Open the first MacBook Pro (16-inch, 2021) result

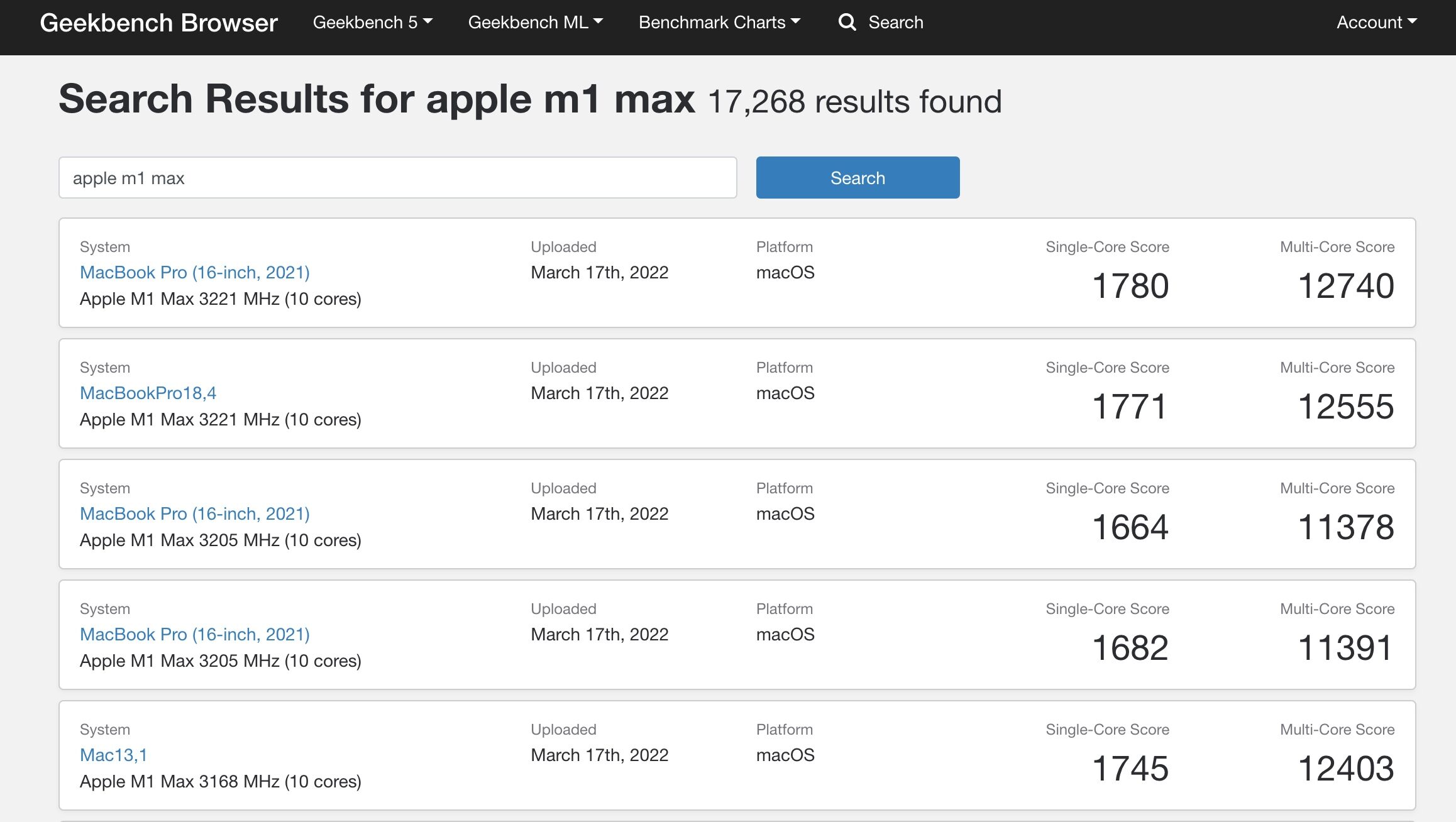point(195,272)
